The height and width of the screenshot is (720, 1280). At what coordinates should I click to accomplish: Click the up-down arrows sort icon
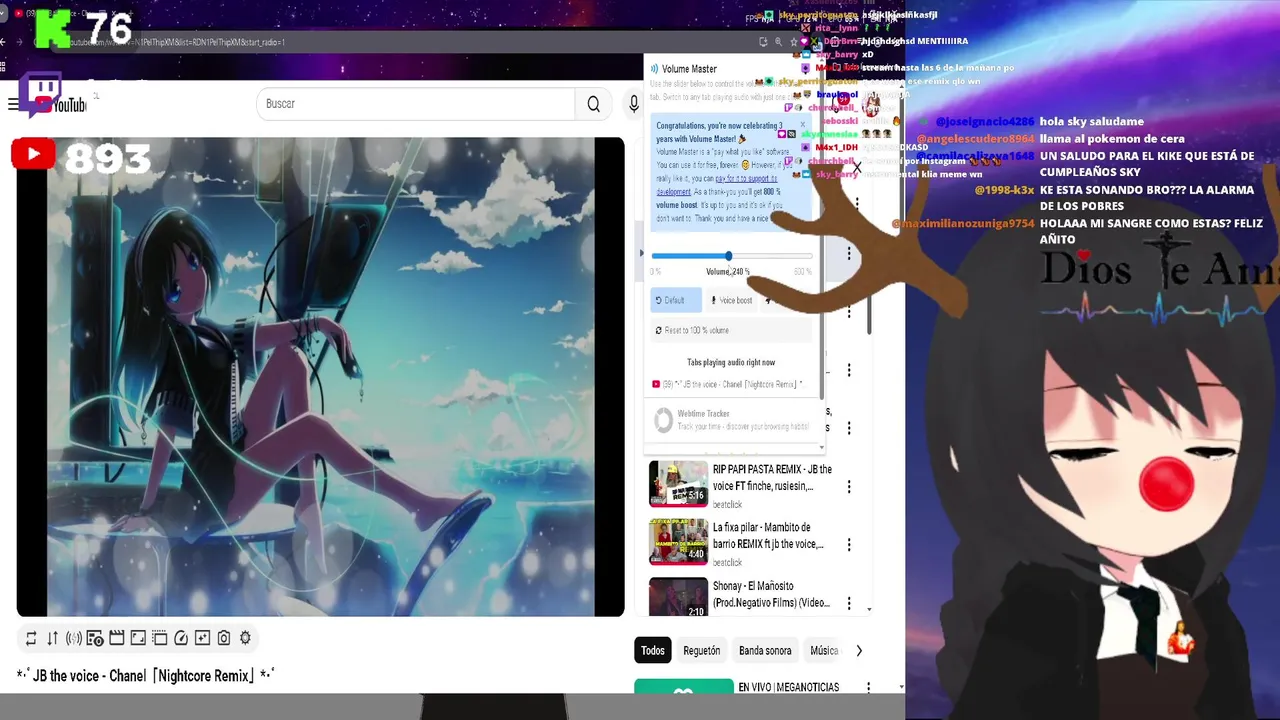coord(52,638)
